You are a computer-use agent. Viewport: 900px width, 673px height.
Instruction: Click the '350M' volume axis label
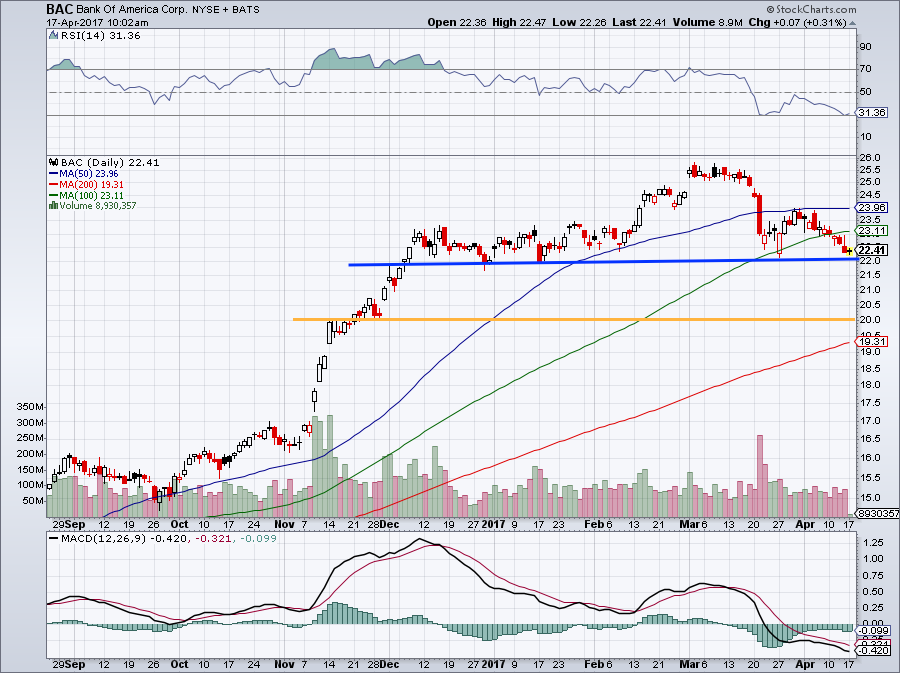(x=31, y=407)
